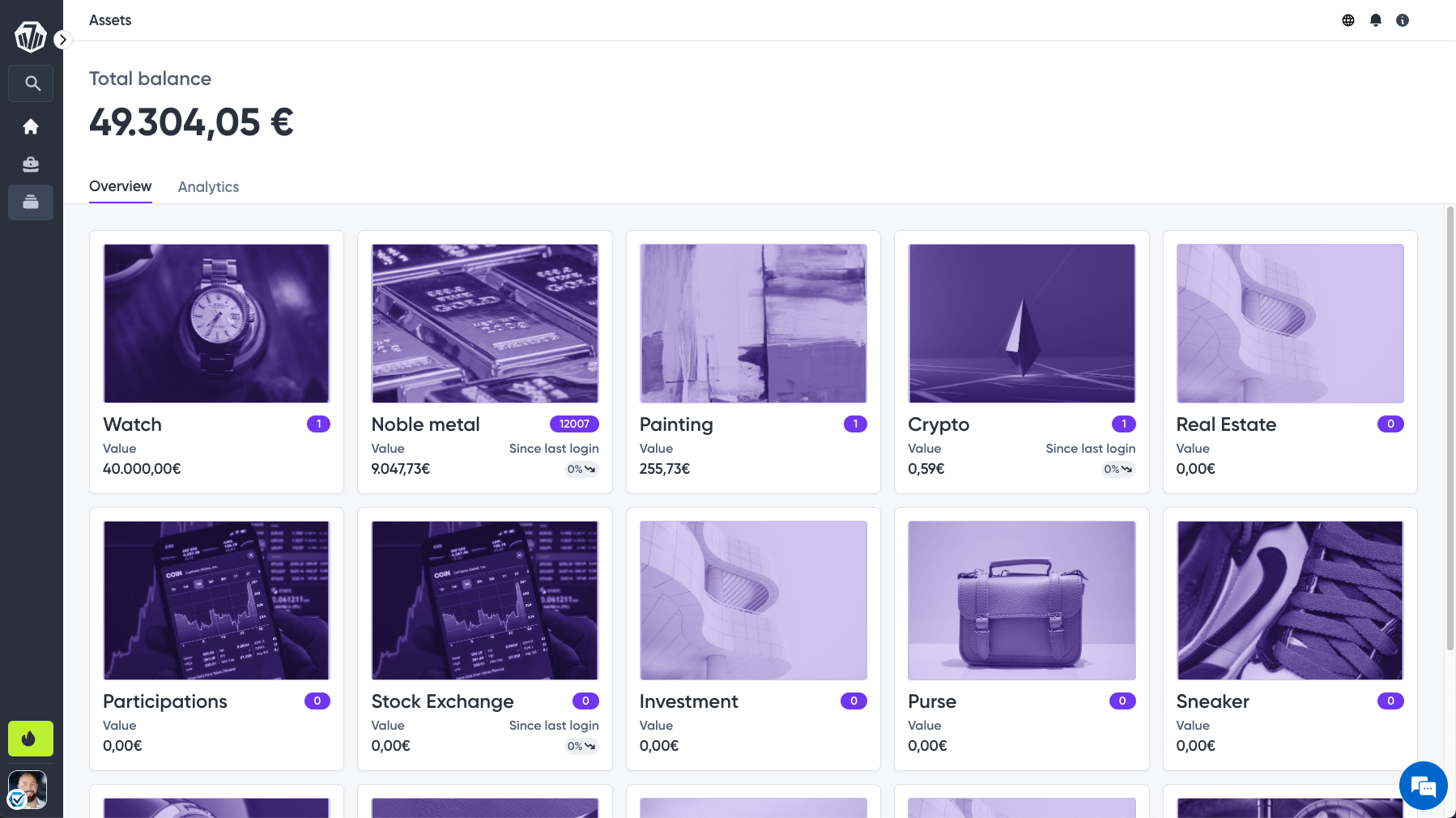Screen dimensions: 1456x818
Task: Click the green flame button
Action: click(31, 739)
